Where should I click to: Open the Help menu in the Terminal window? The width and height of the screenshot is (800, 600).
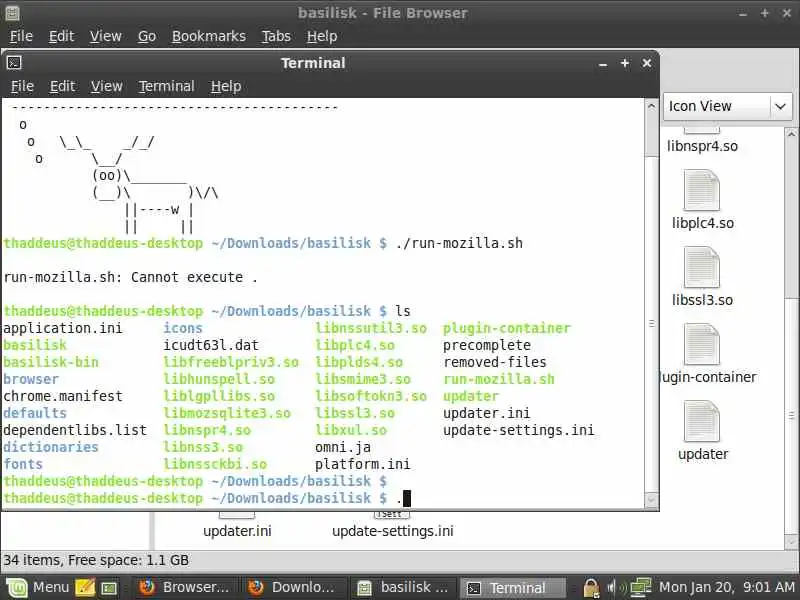point(226,86)
